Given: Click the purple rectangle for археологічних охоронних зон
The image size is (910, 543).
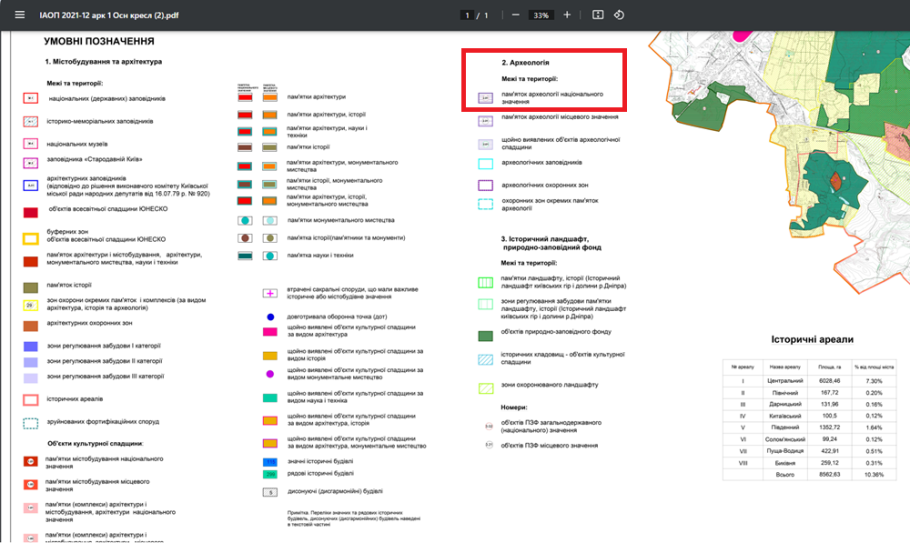Looking at the screenshot, I should 485,185.
